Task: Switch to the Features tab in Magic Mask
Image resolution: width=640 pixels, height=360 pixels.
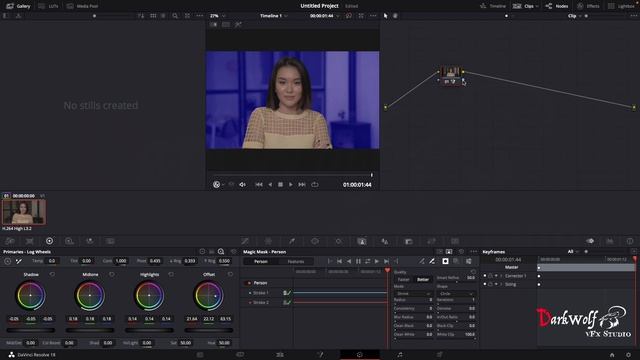Action: (296, 262)
